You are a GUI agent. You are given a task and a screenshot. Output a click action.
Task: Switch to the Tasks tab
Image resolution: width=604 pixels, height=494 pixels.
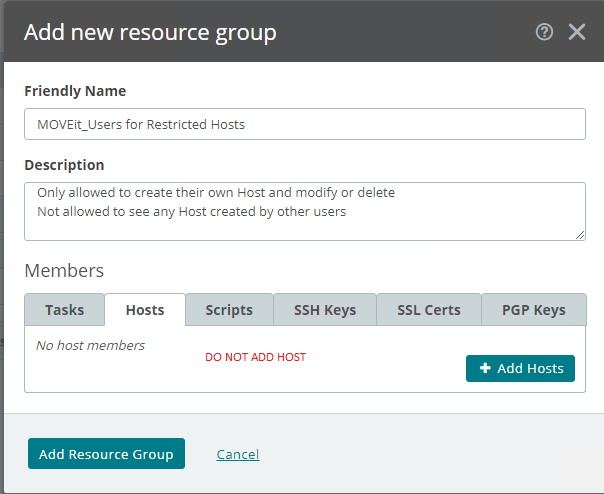64,310
